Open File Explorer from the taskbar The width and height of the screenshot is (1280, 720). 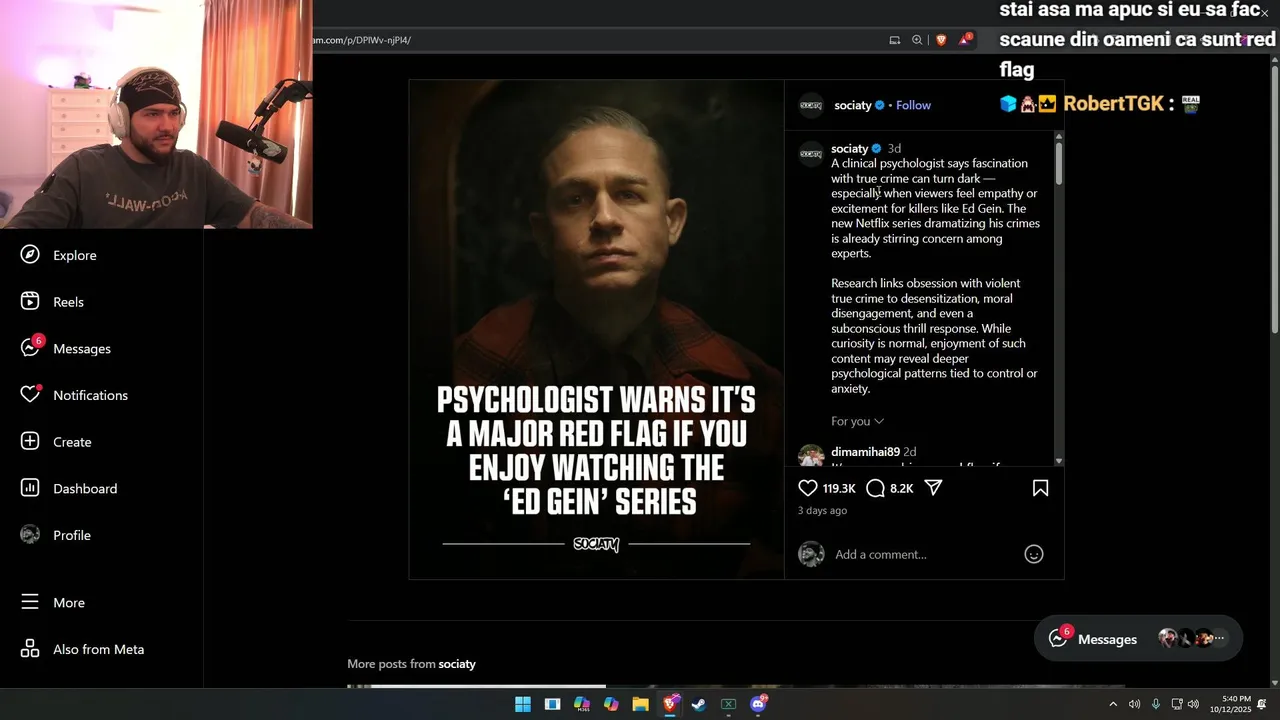click(x=641, y=704)
